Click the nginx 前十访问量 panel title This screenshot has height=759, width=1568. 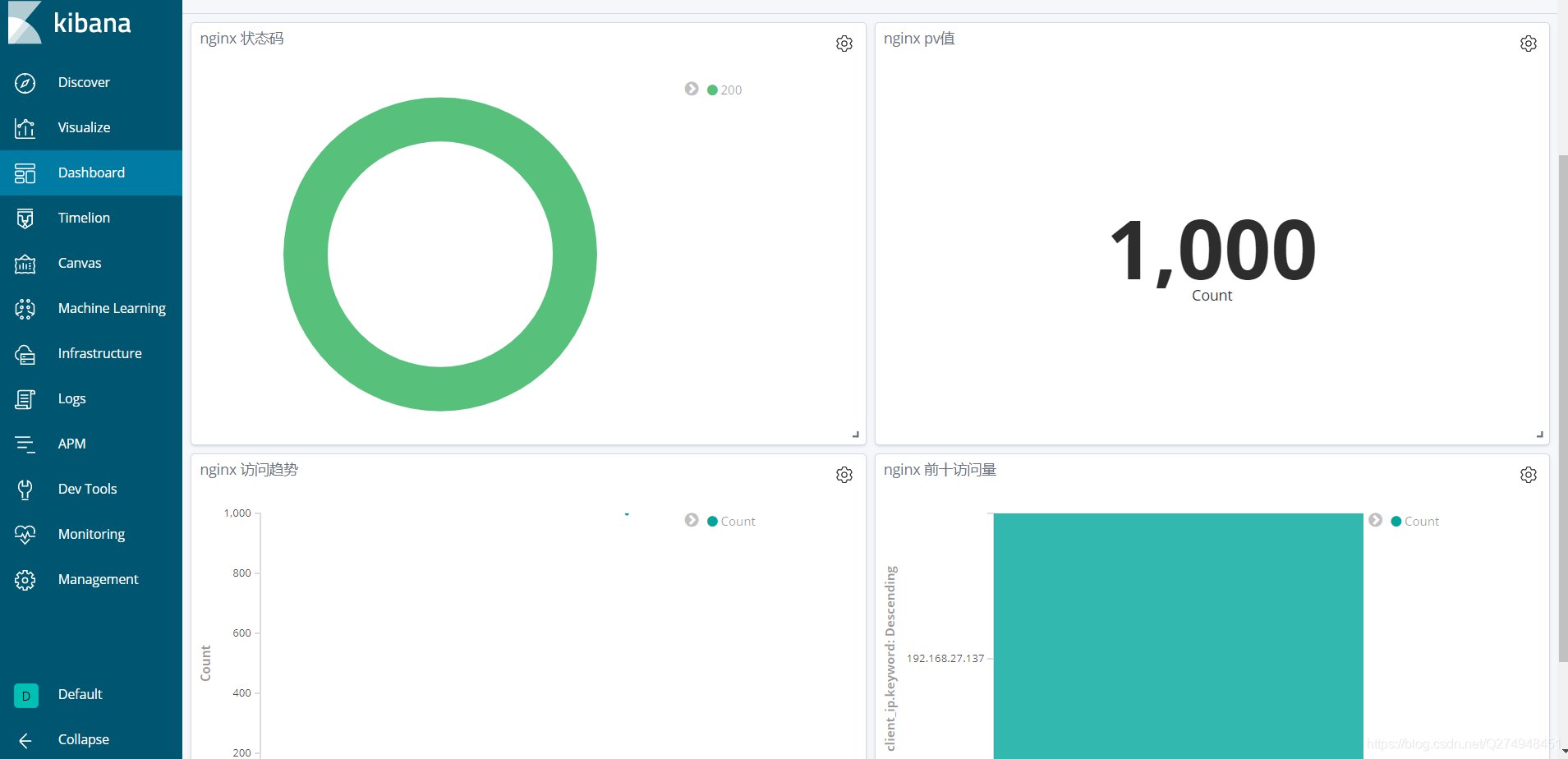tap(940, 470)
